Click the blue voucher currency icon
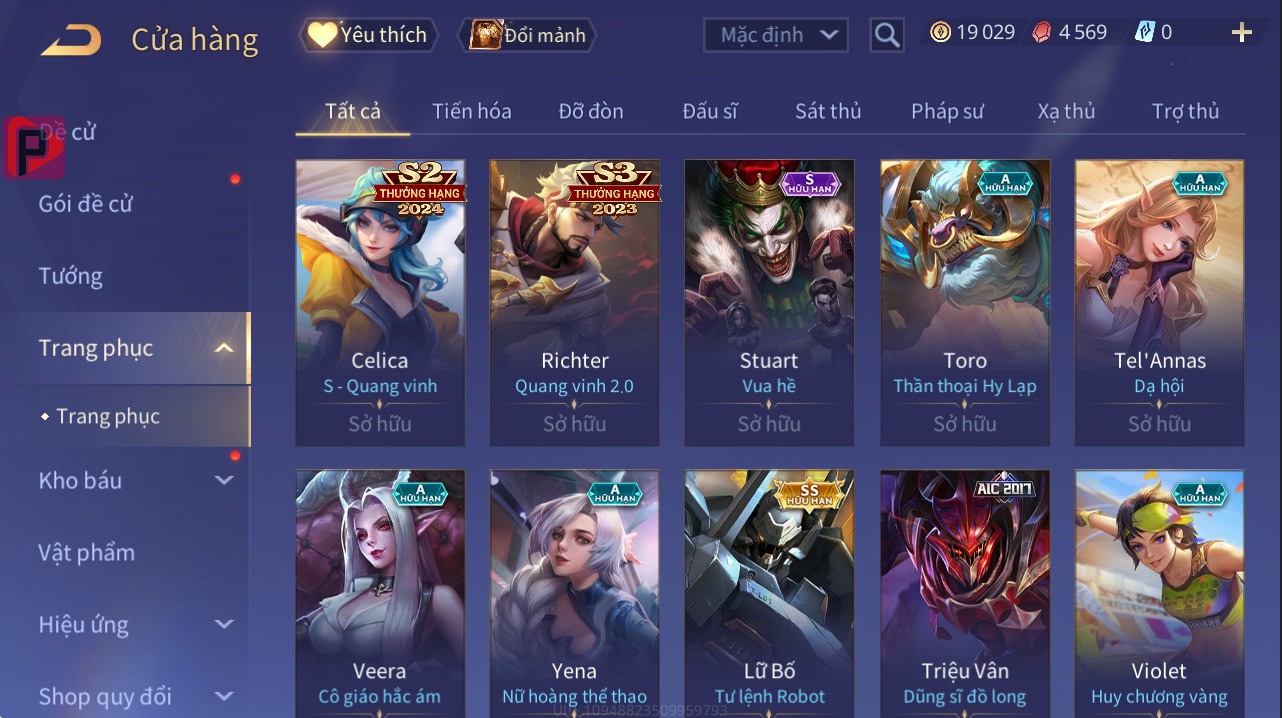 click(x=1145, y=32)
